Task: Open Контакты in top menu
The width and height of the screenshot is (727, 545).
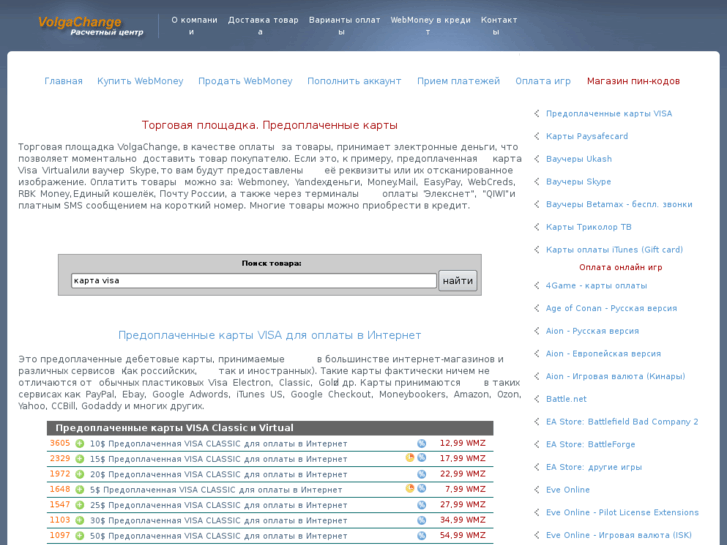Action: coord(498,26)
